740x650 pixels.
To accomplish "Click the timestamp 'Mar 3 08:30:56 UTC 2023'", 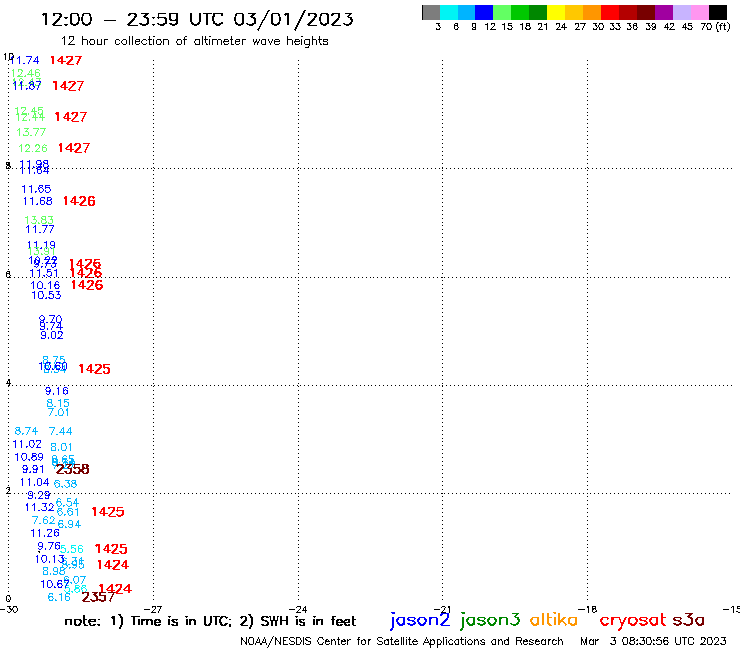I will coord(653,641).
